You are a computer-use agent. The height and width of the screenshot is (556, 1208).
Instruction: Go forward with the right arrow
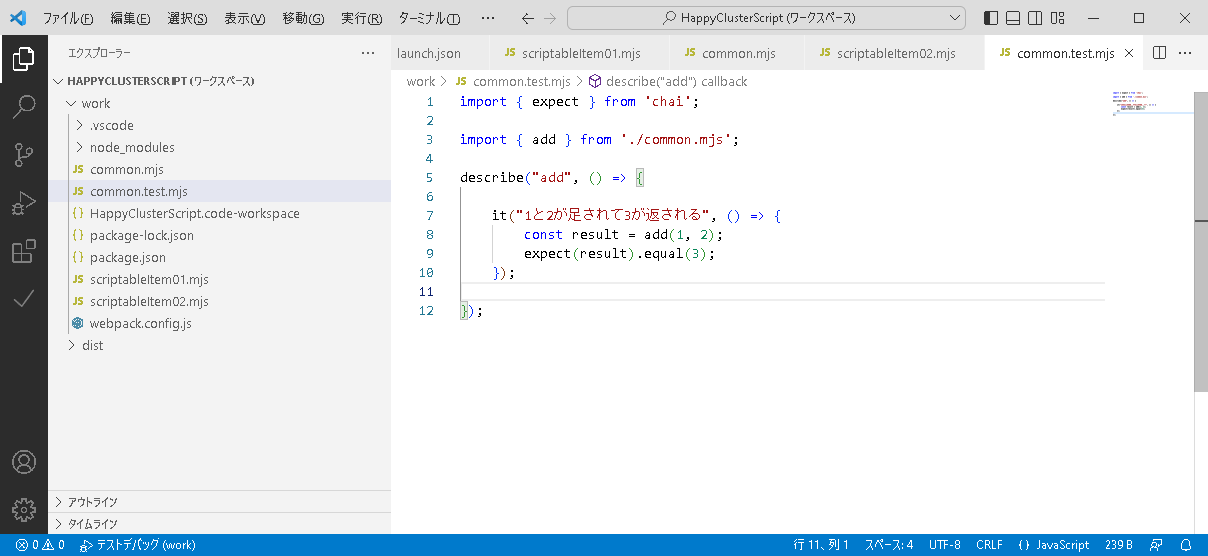550,18
